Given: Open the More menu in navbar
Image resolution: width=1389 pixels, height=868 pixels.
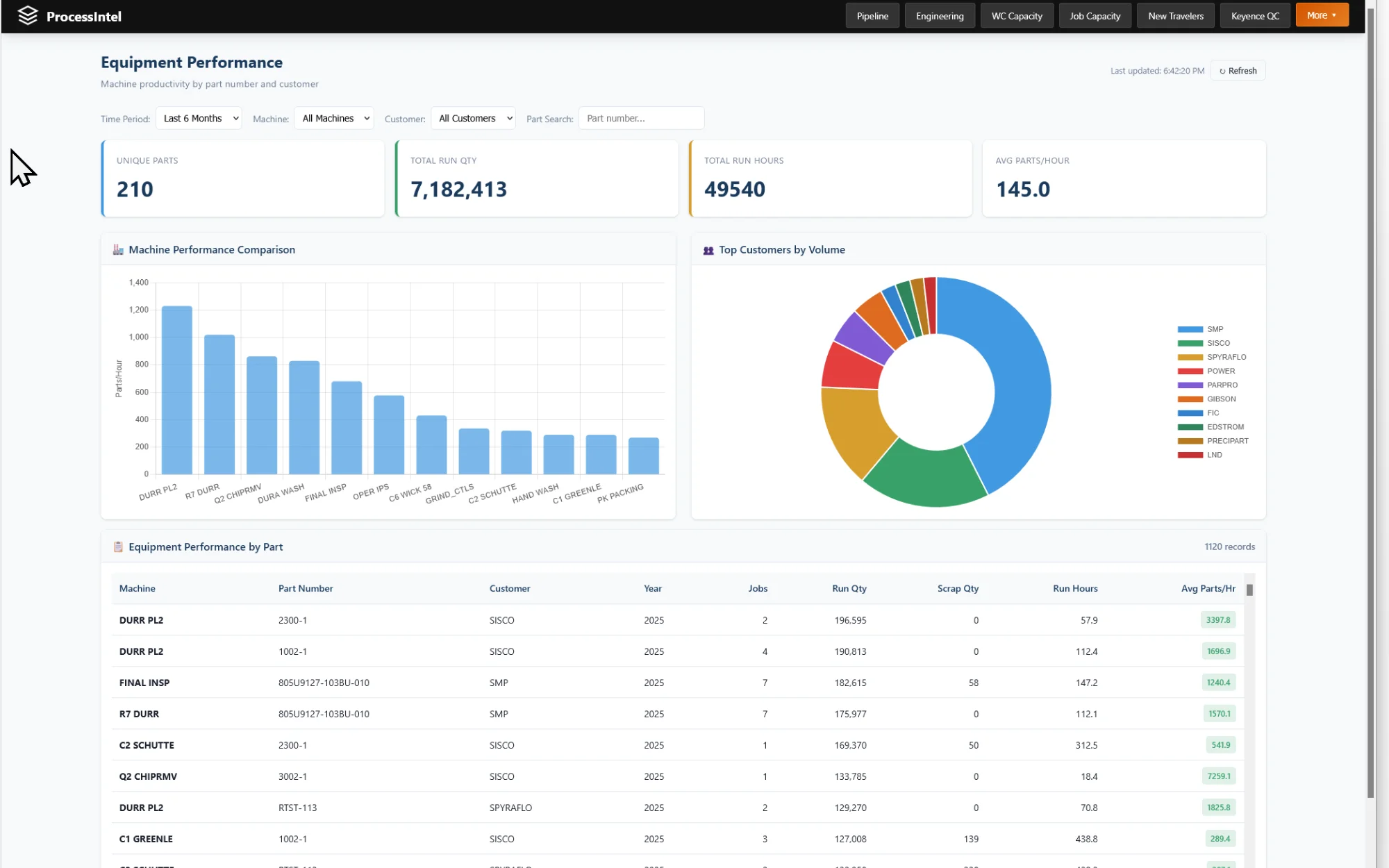Looking at the screenshot, I should [x=1322, y=15].
